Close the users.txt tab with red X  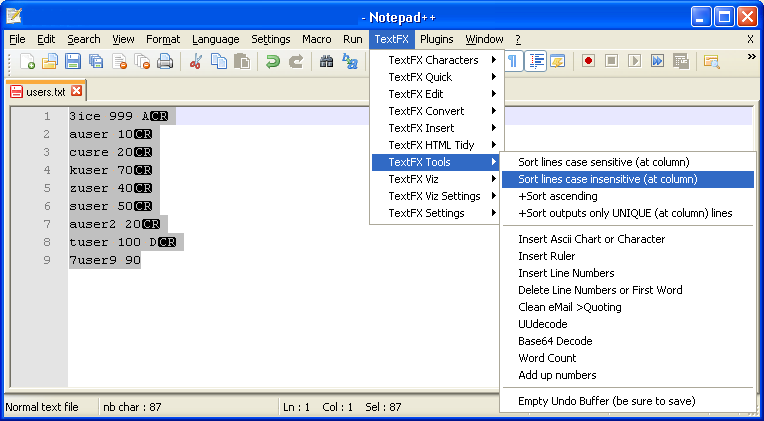(76, 91)
